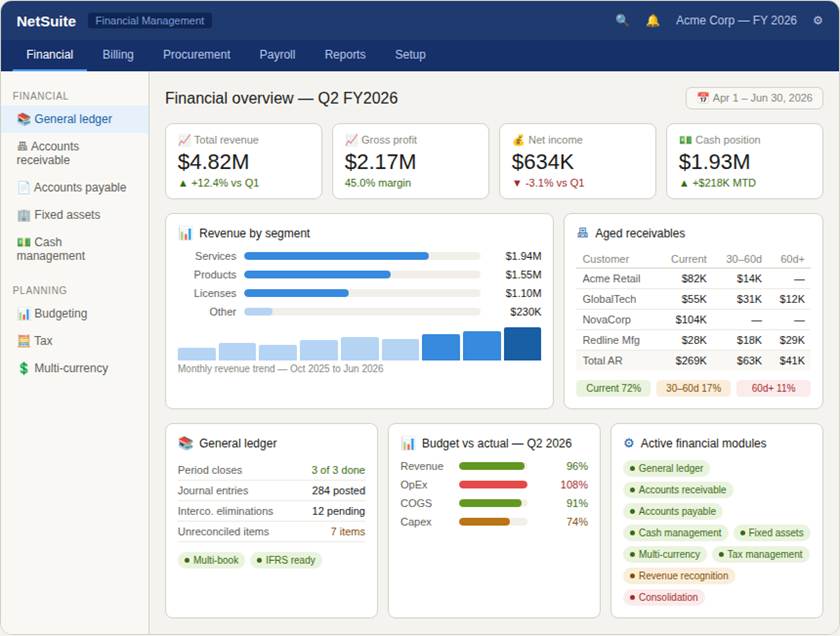Click the Cash position card icon

tap(685, 140)
